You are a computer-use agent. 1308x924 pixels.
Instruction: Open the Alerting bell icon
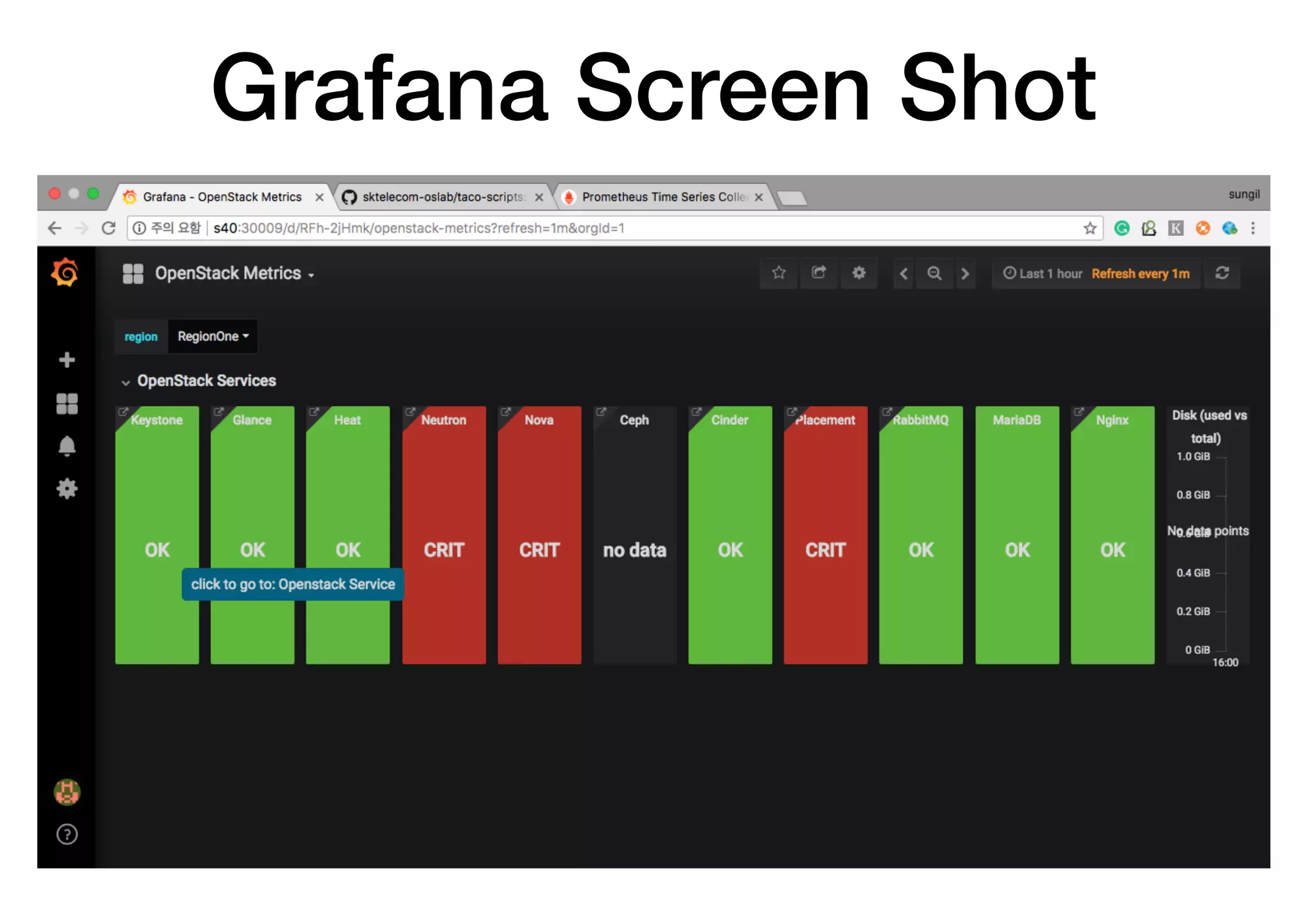(66, 446)
